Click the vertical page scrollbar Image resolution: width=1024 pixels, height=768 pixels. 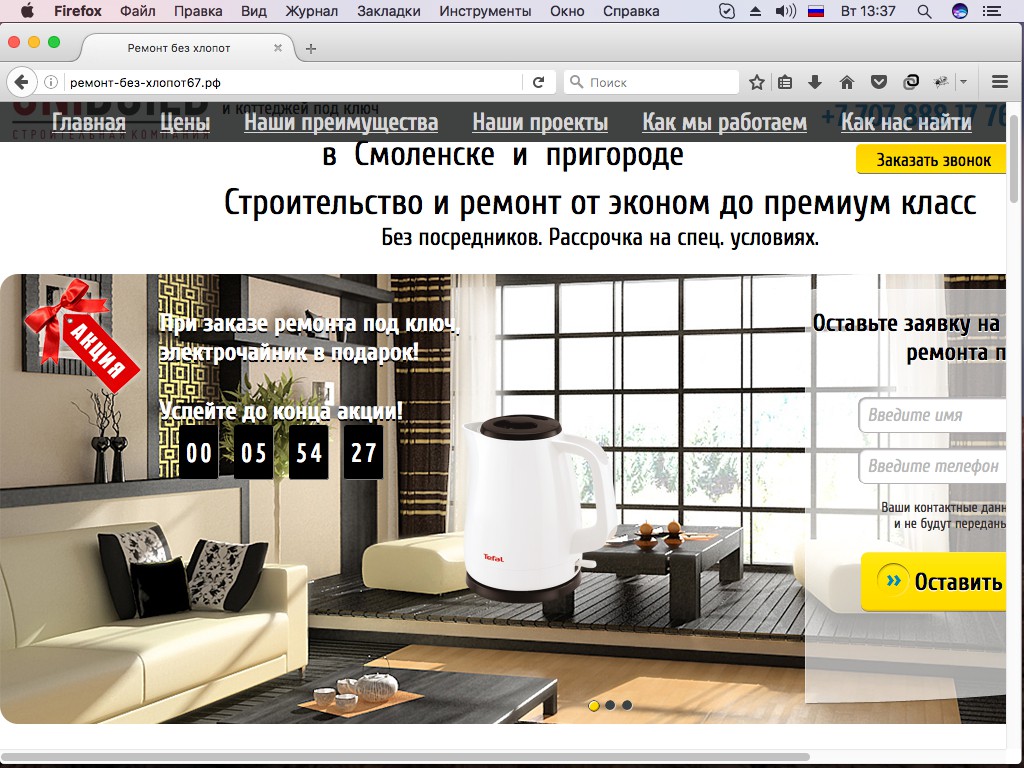[1014, 160]
